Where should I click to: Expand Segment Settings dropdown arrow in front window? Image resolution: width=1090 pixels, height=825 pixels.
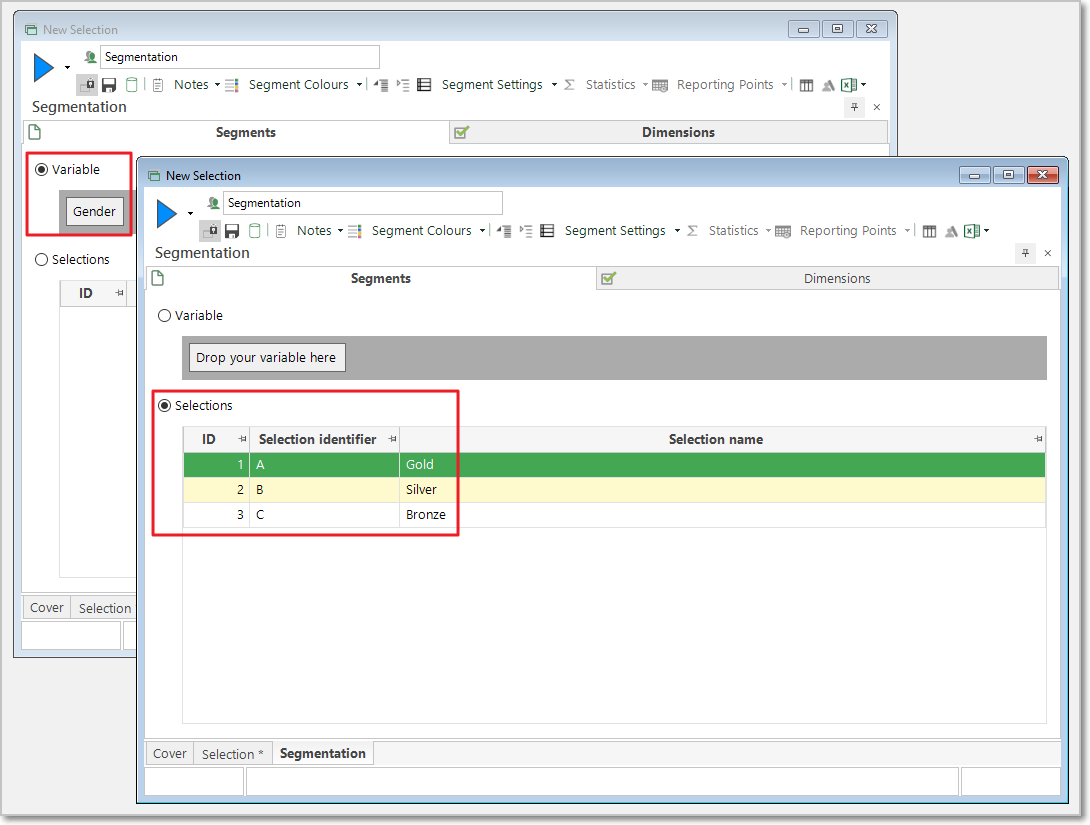[x=677, y=231]
